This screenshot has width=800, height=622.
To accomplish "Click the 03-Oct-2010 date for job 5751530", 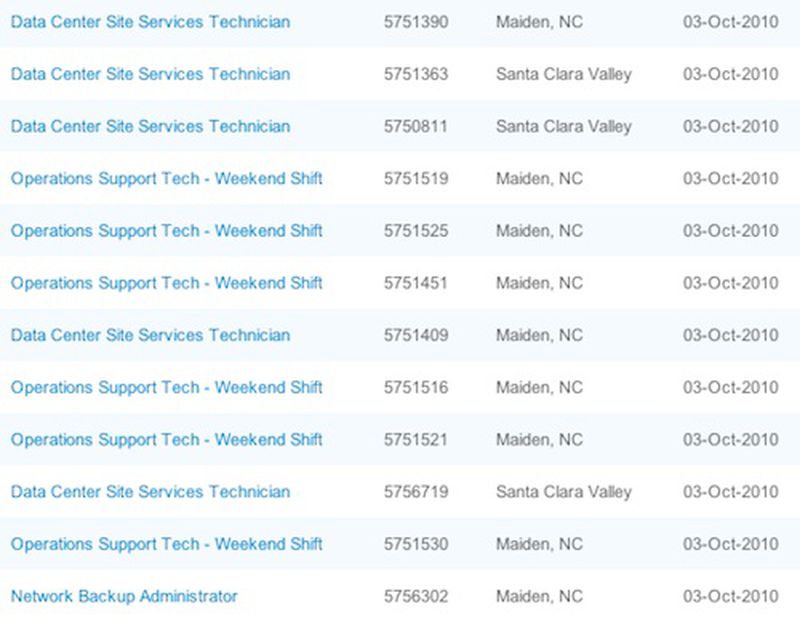I will (731, 544).
